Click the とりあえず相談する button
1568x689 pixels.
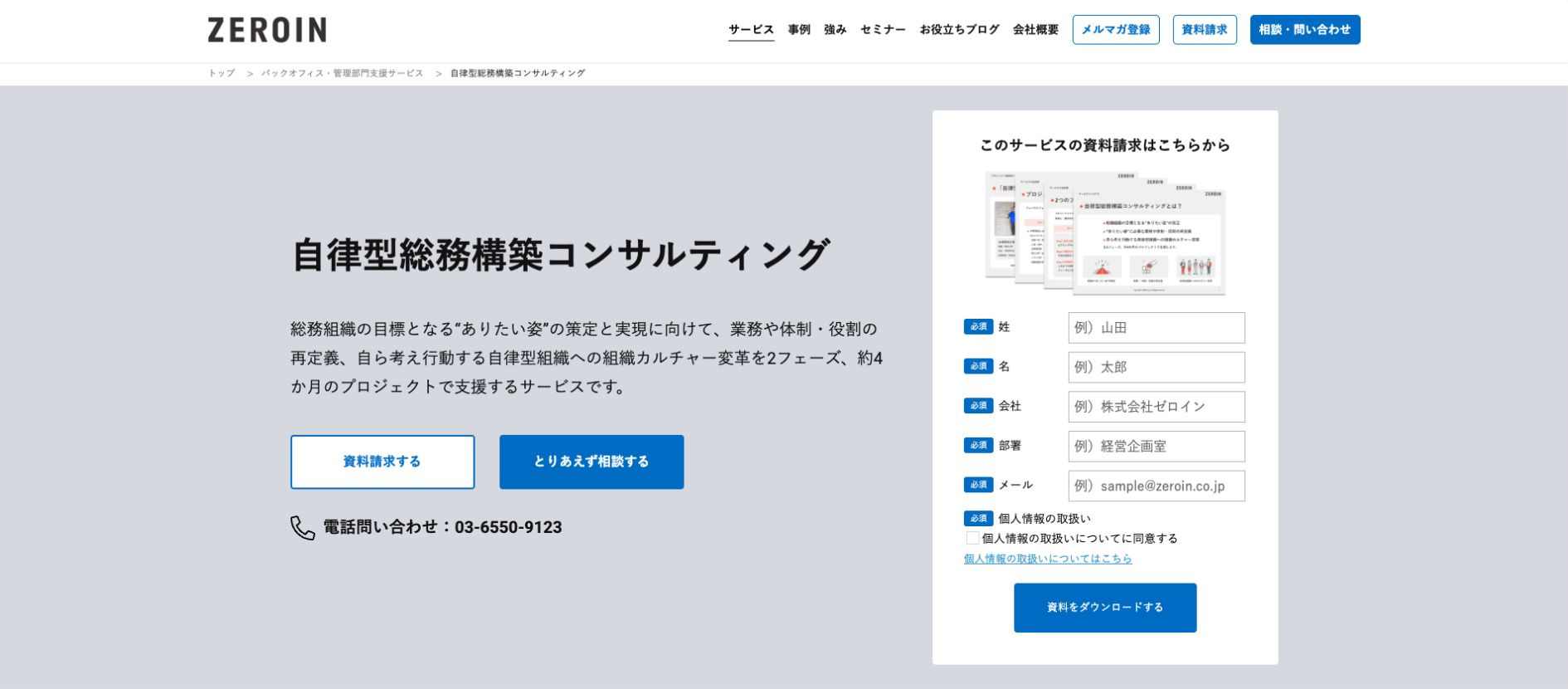coord(592,462)
